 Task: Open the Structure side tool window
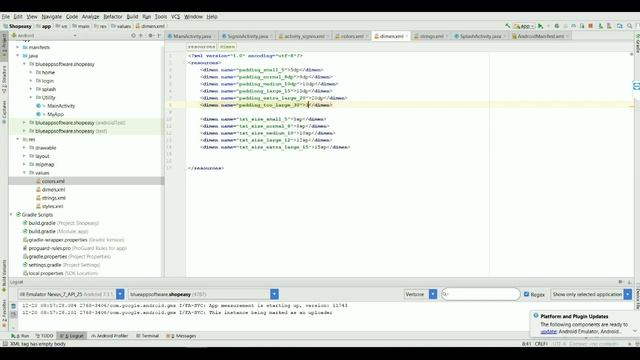(x=4, y=79)
